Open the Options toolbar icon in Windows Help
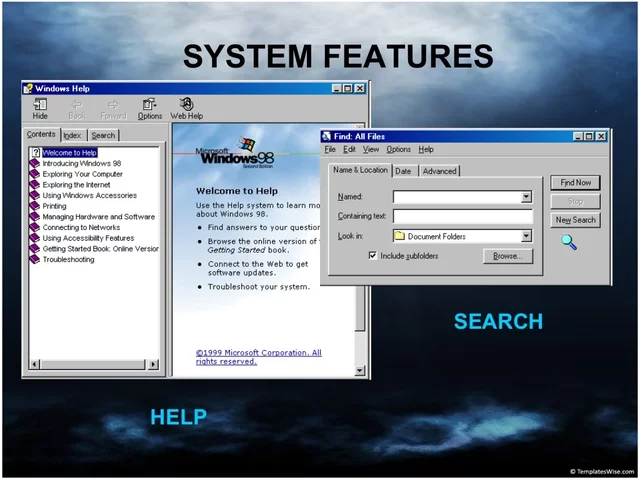Viewport: 640px width, 480px height. click(149, 104)
